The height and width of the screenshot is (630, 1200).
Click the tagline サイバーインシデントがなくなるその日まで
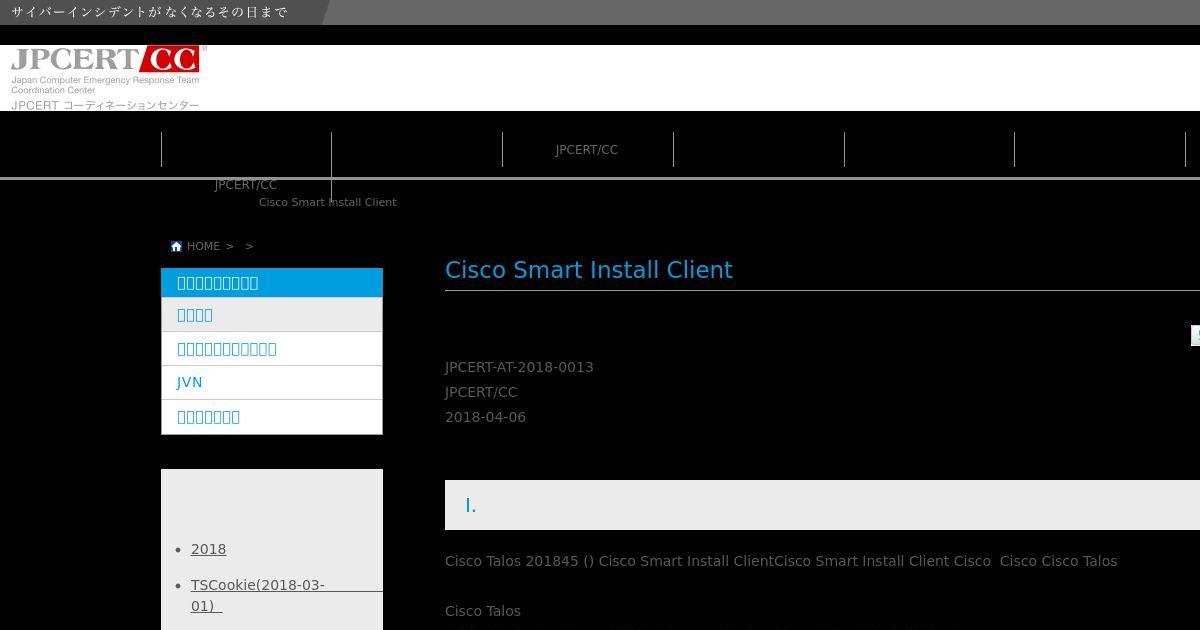[x=150, y=12]
